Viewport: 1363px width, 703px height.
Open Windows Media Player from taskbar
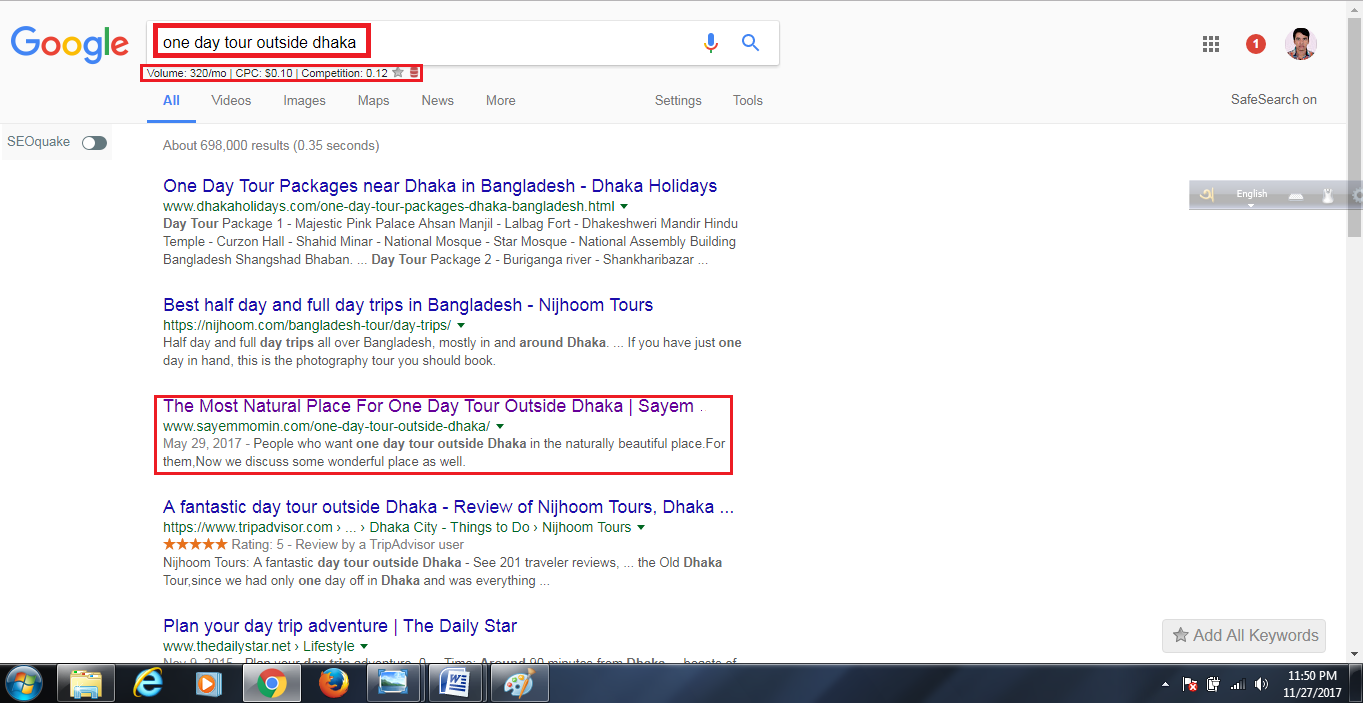[x=209, y=684]
